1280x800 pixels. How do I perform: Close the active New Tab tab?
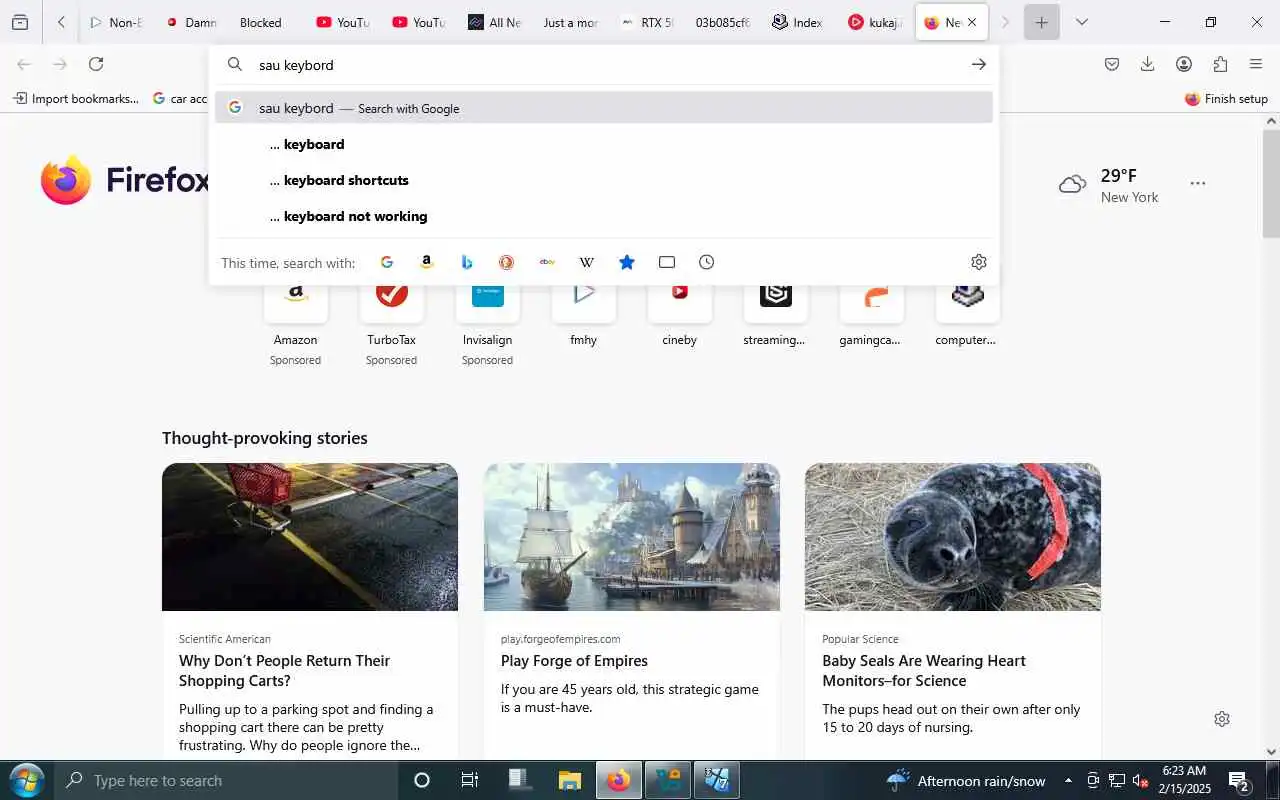click(x=972, y=22)
